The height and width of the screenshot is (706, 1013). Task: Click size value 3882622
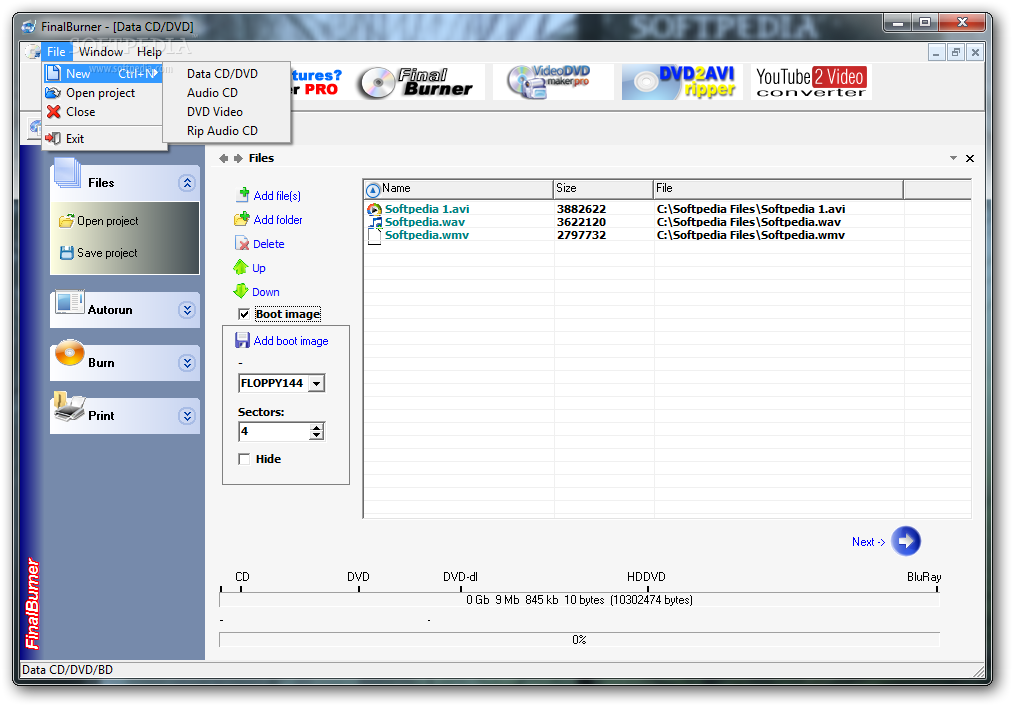581,209
